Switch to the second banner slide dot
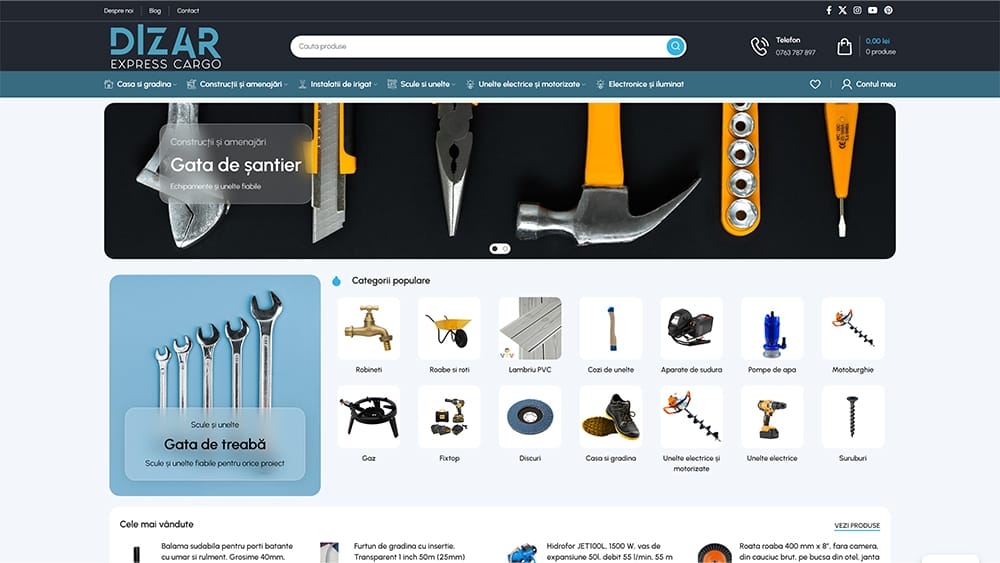The width and height of the screenshot is (1000, 563). click(x=505, y=248)
